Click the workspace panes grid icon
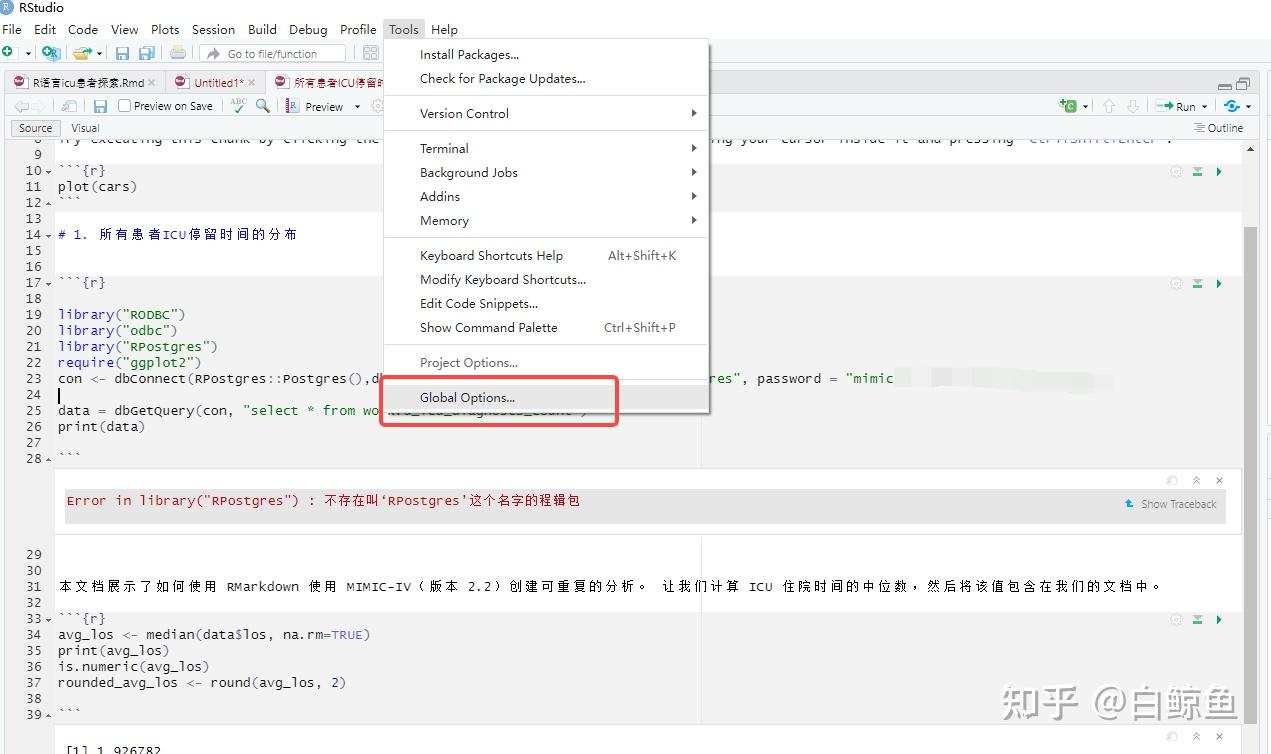Screen dimensions: 1271x754 [371, 53]
